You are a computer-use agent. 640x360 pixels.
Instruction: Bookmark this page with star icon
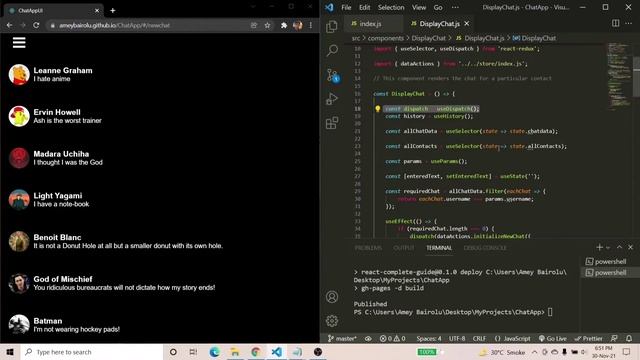click(267, 25)
